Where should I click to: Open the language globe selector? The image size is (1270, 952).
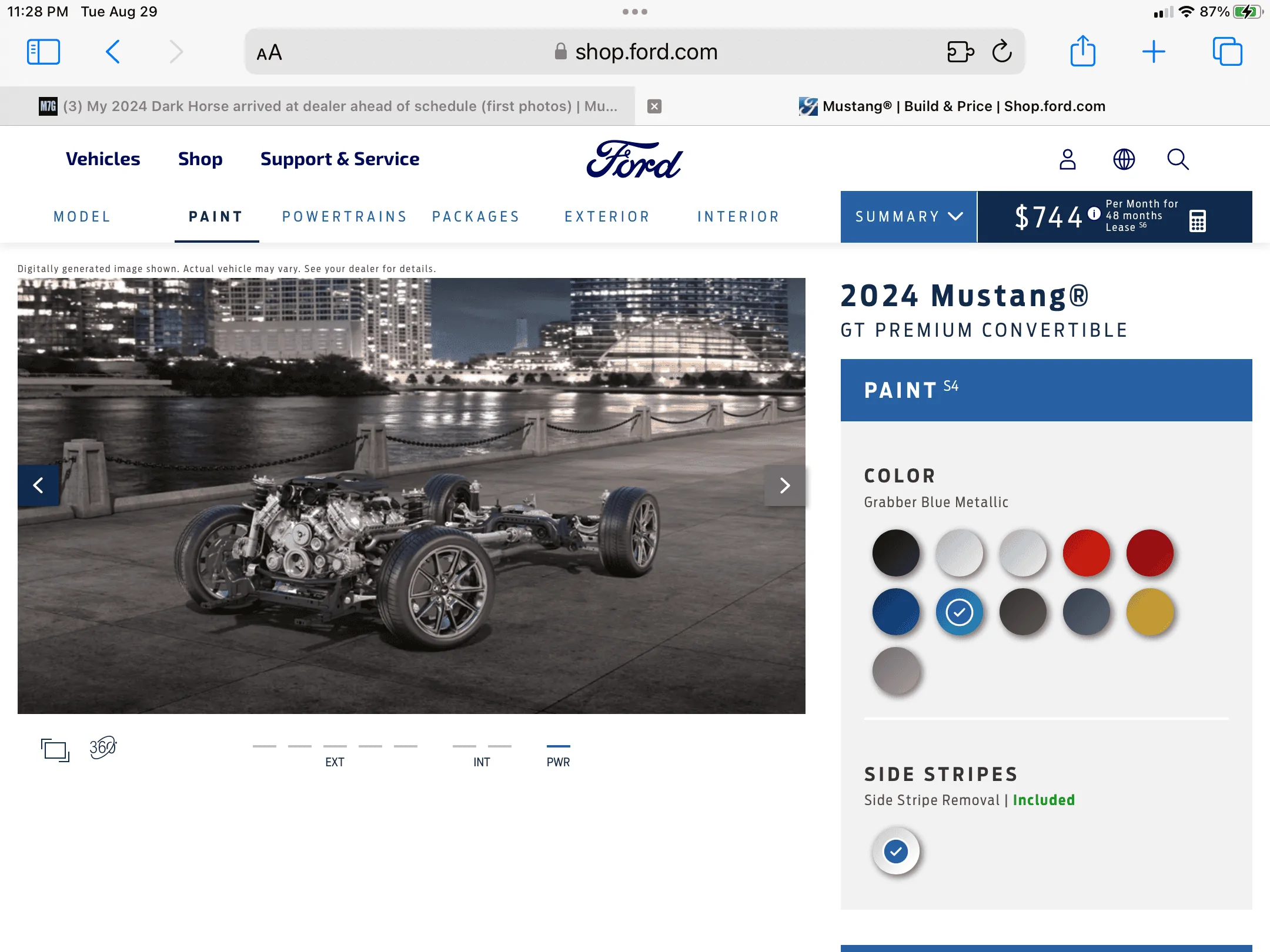coord(1124,159)
